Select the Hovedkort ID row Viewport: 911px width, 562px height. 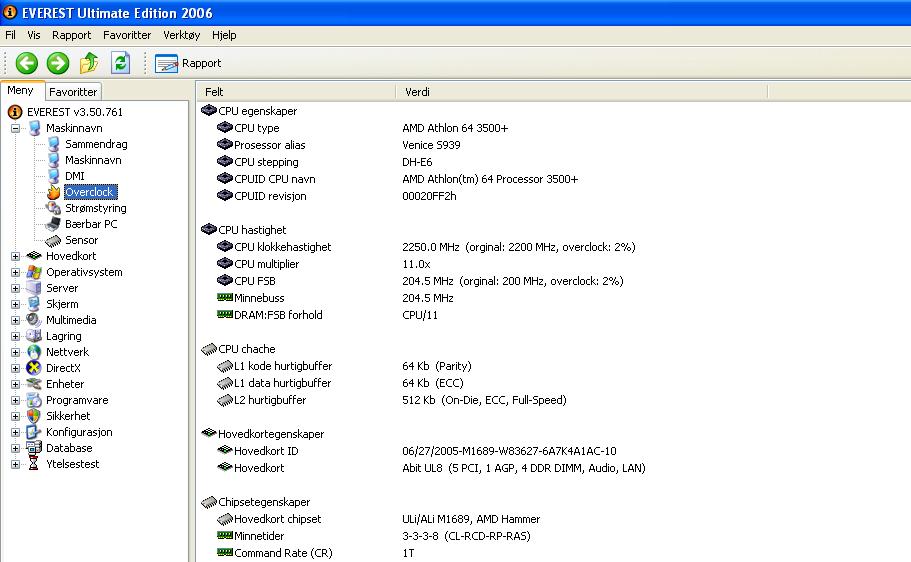(x=266, y=451)
